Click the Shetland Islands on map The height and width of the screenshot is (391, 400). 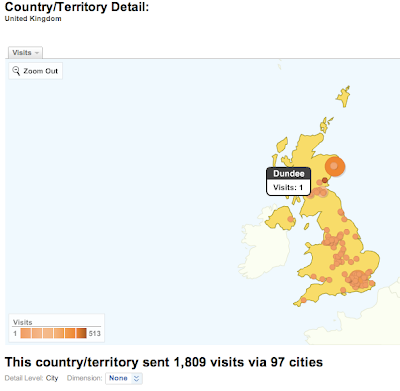[x=343, y=96]
